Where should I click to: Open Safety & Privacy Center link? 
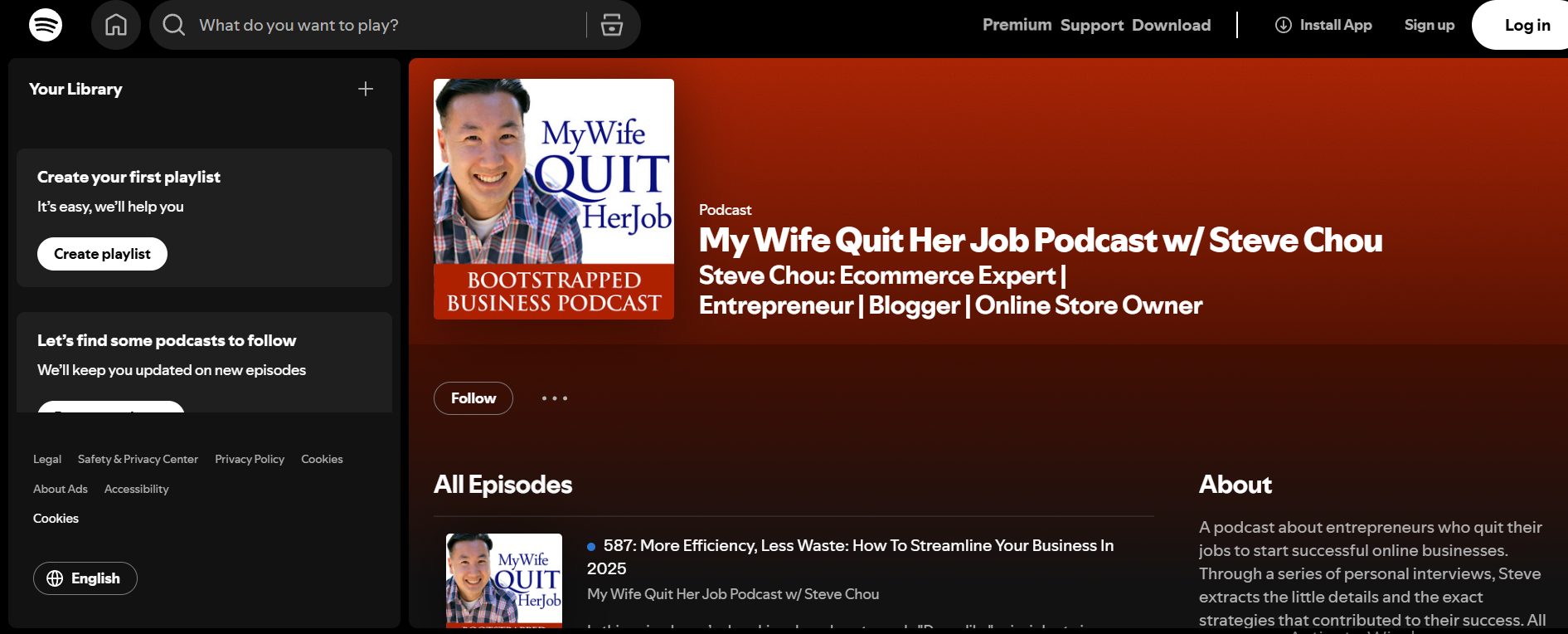(x=138, y=459)
